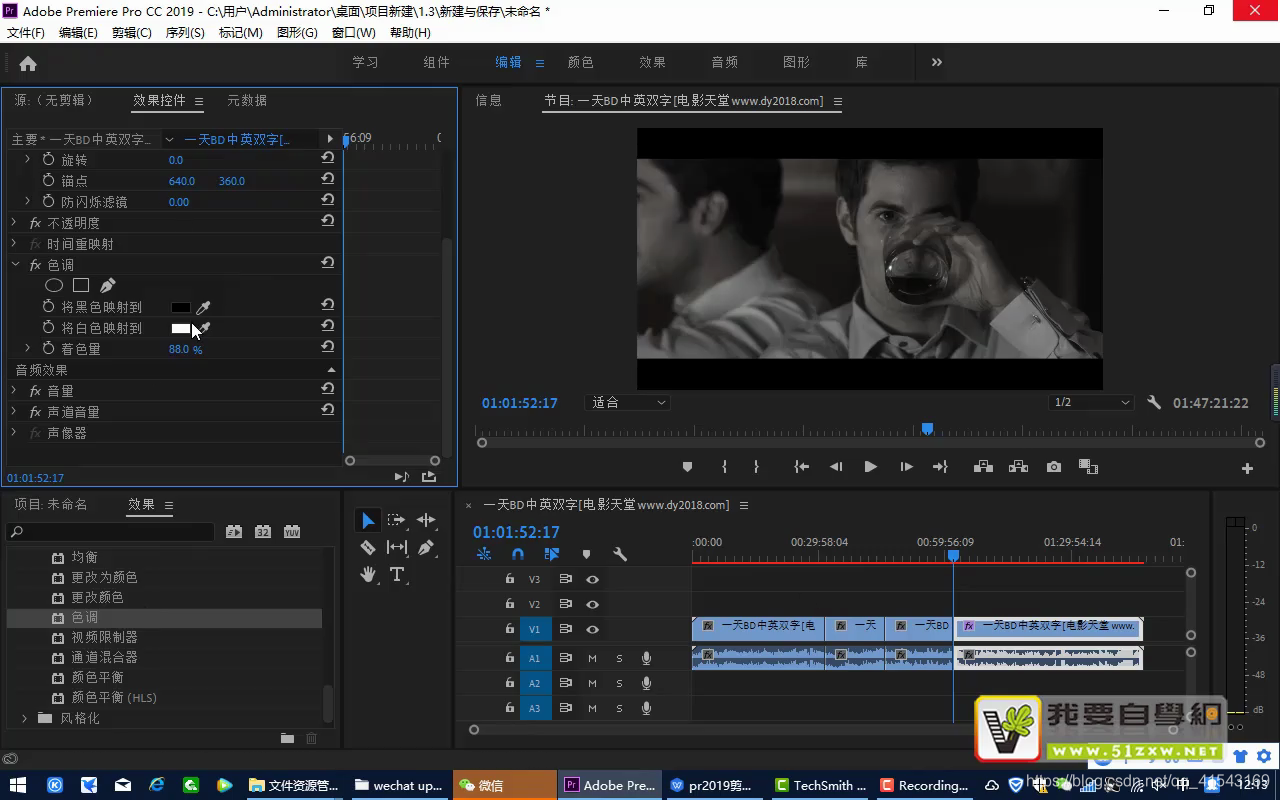Click the effects search field

coord(110,532)
